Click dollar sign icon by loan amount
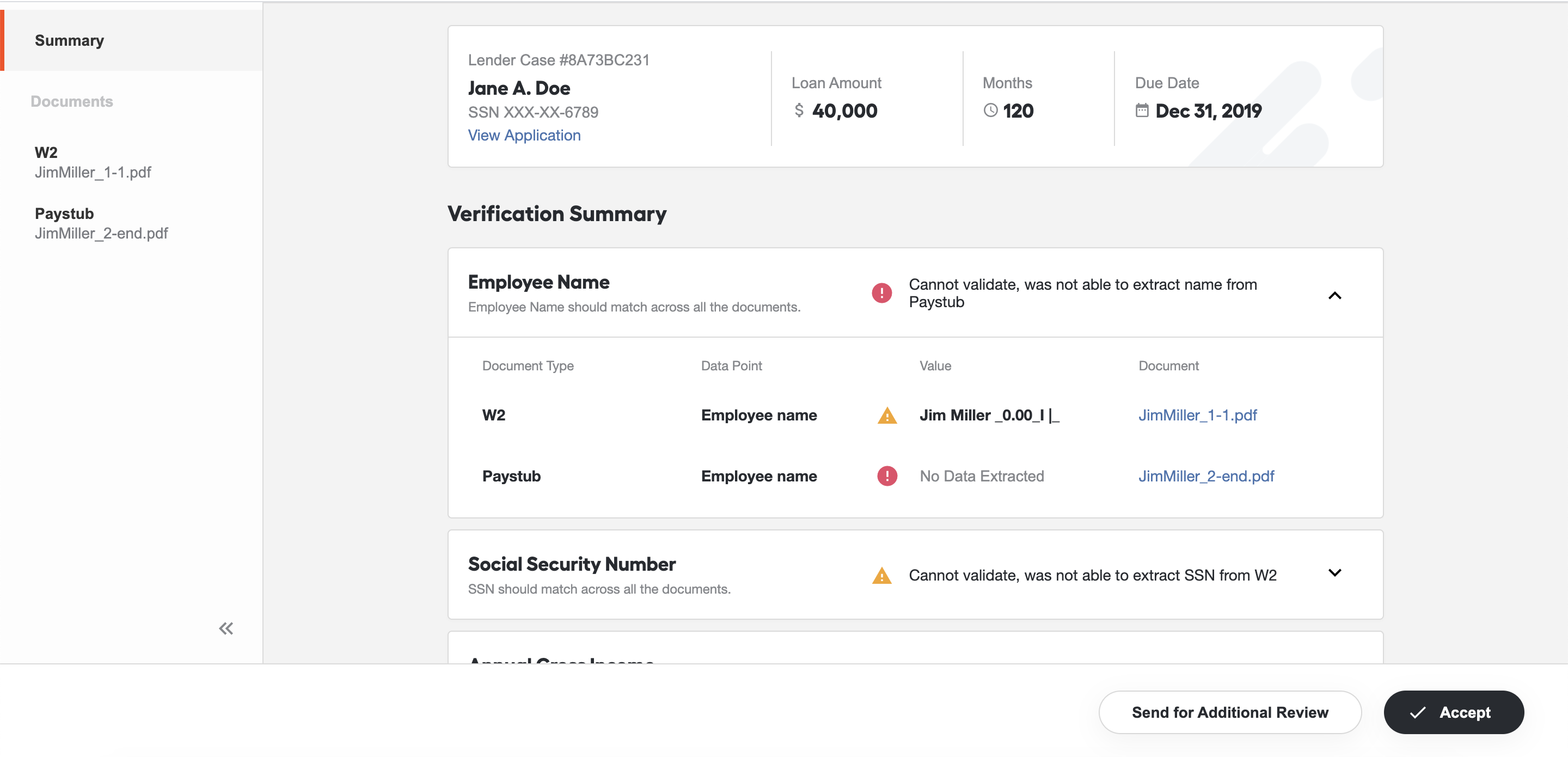 click(799, 110)
